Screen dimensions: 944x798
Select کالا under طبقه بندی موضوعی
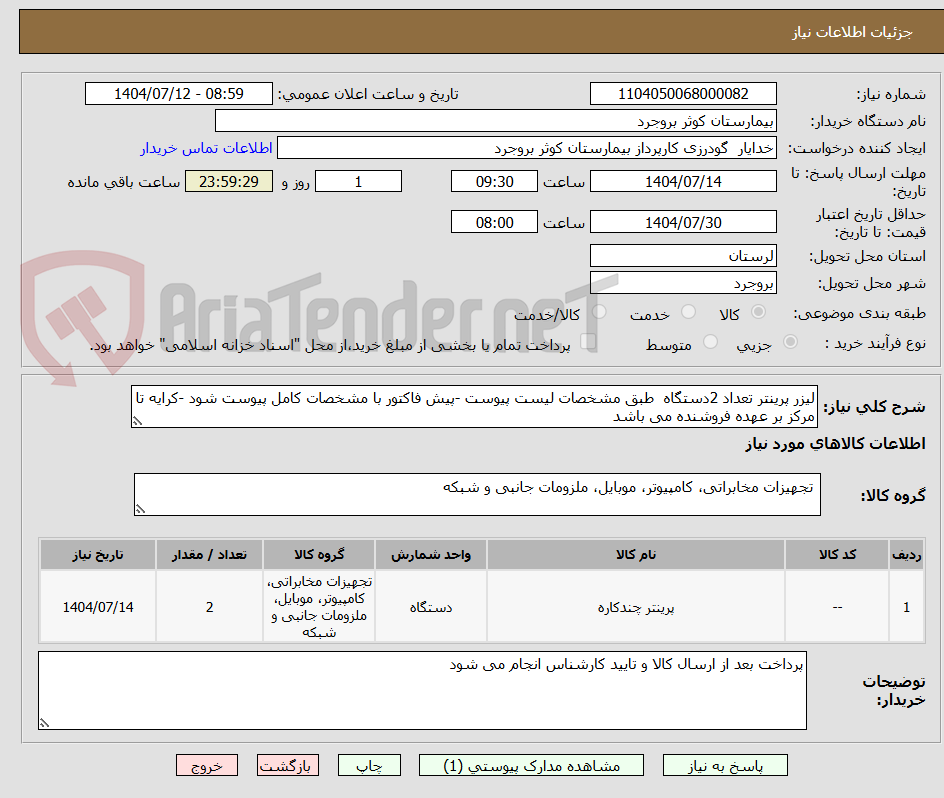(x=759, y=311)
